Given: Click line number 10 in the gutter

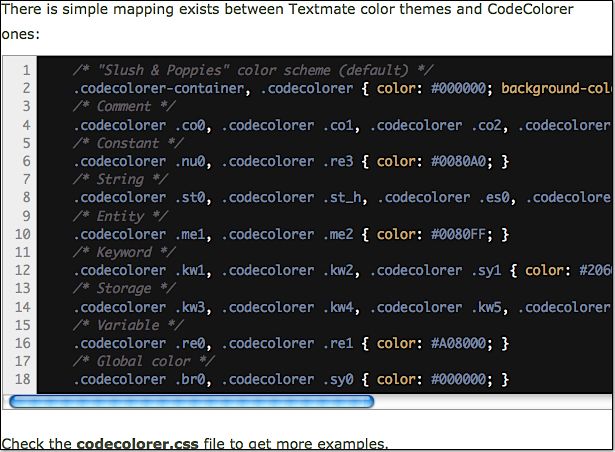Looking at the screenshot, I should 23,234.
